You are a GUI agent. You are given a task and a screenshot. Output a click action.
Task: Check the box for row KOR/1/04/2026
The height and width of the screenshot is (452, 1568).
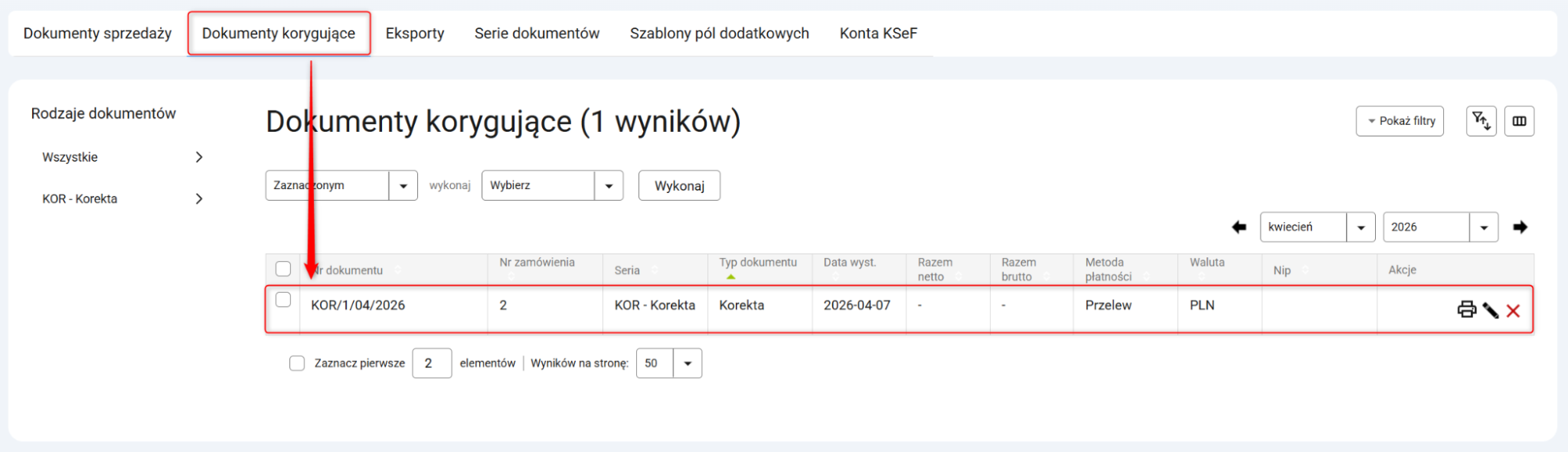point(283,300)
